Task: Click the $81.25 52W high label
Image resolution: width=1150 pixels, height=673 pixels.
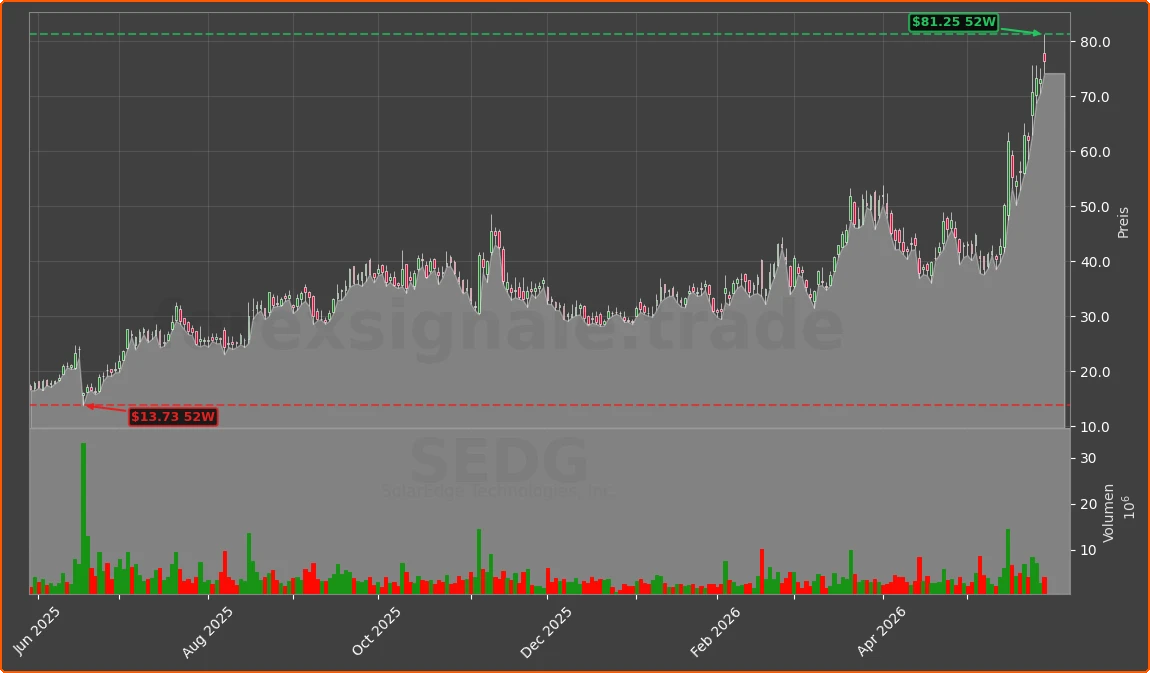Action: 953,22
